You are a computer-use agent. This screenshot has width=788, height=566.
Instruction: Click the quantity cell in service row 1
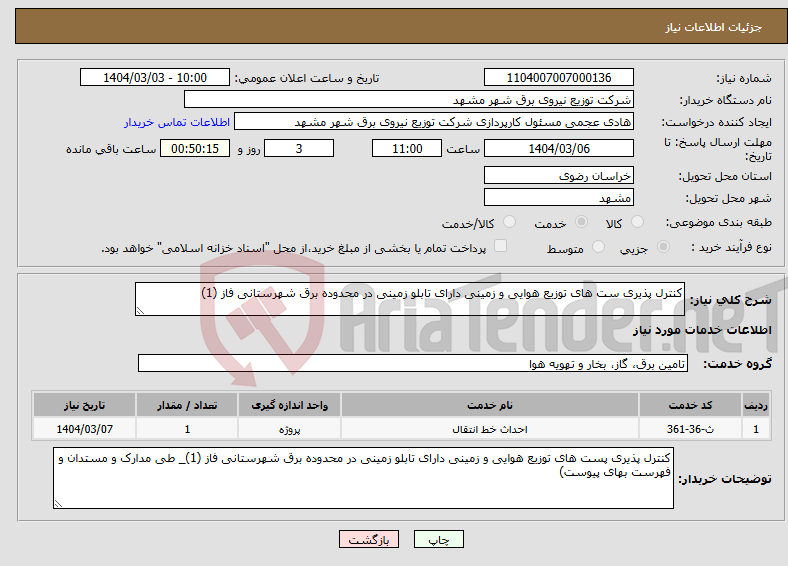[187, 429]
